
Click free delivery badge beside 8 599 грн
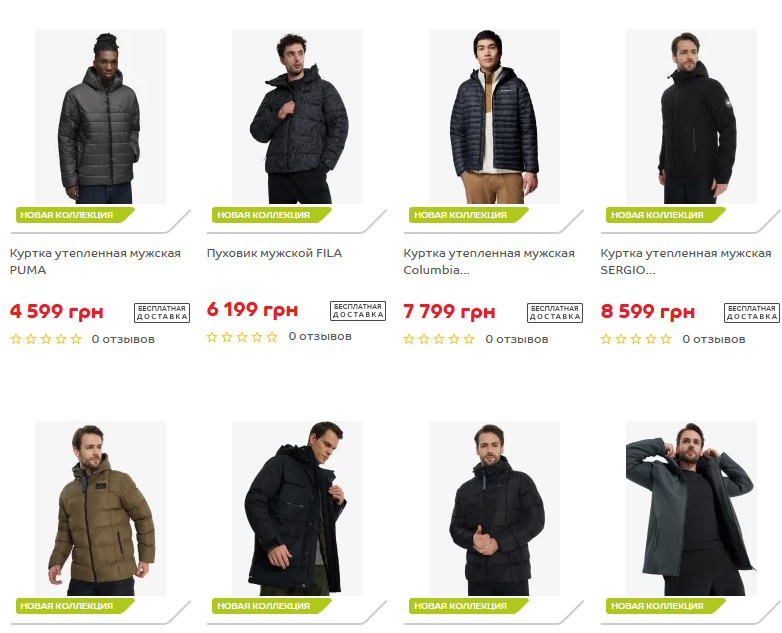tap(752, 313)
